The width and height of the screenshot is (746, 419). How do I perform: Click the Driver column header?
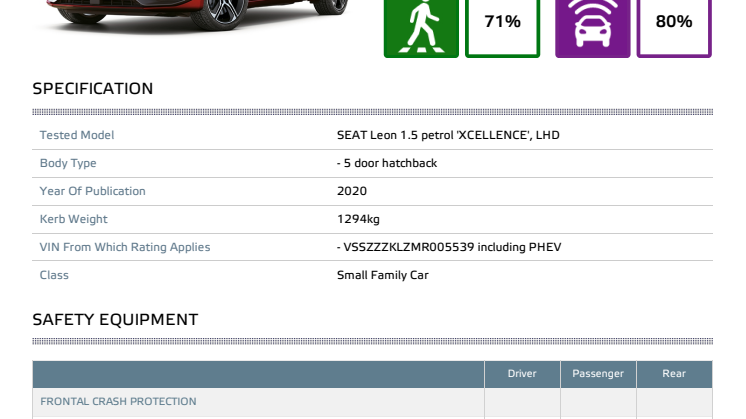[522, 374]
